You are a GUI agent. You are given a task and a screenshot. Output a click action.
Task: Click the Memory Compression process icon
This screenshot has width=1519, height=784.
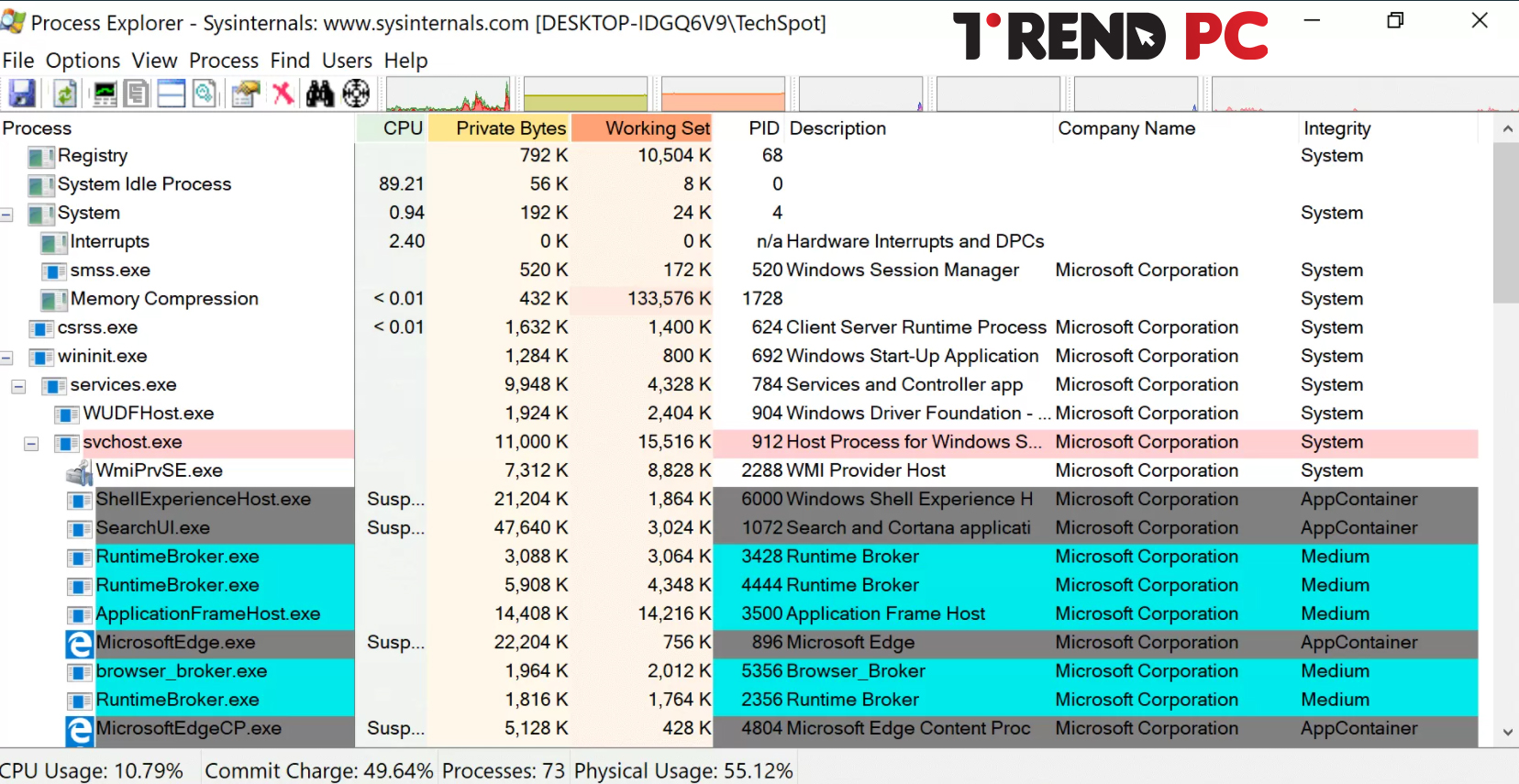tap(54, 300)
